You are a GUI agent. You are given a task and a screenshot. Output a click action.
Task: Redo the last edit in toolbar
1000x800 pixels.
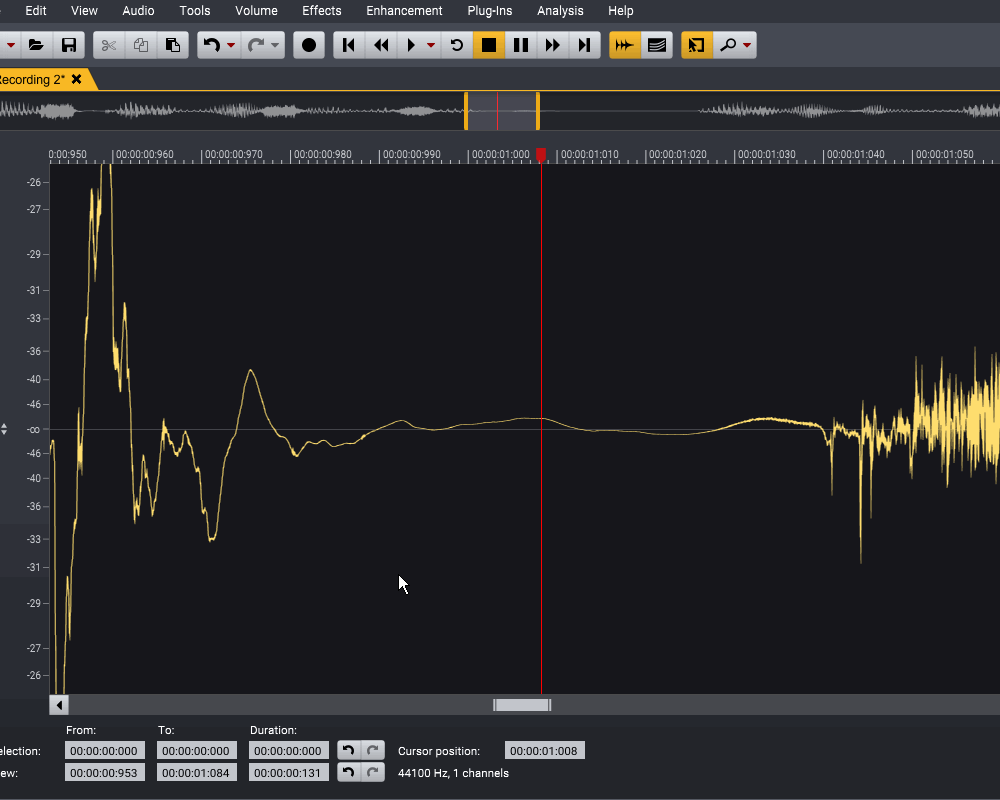coord(256,45)
